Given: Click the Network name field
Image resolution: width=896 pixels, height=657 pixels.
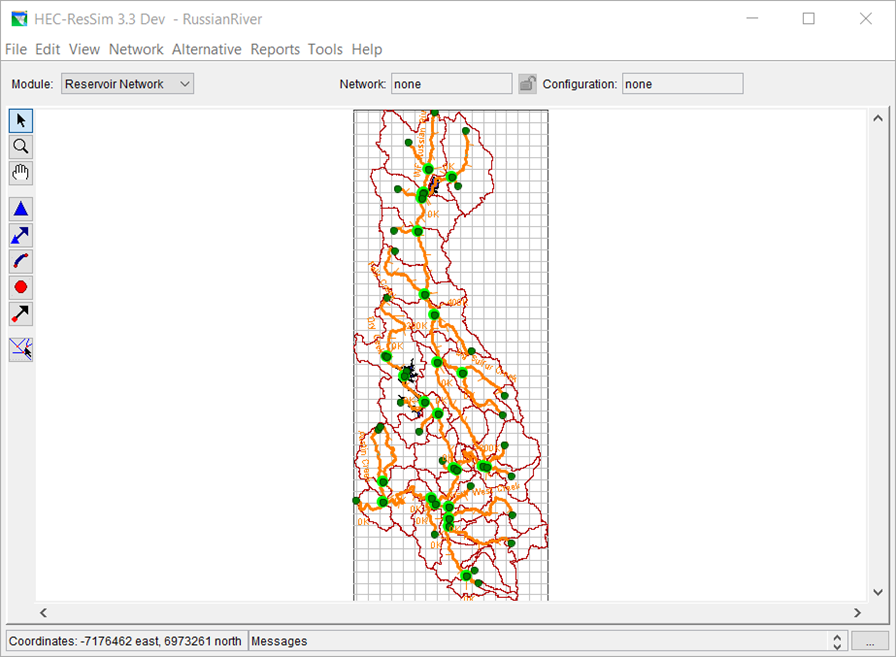Looking at the screenshot, I should pyautogui.click(x=451, y=84).
